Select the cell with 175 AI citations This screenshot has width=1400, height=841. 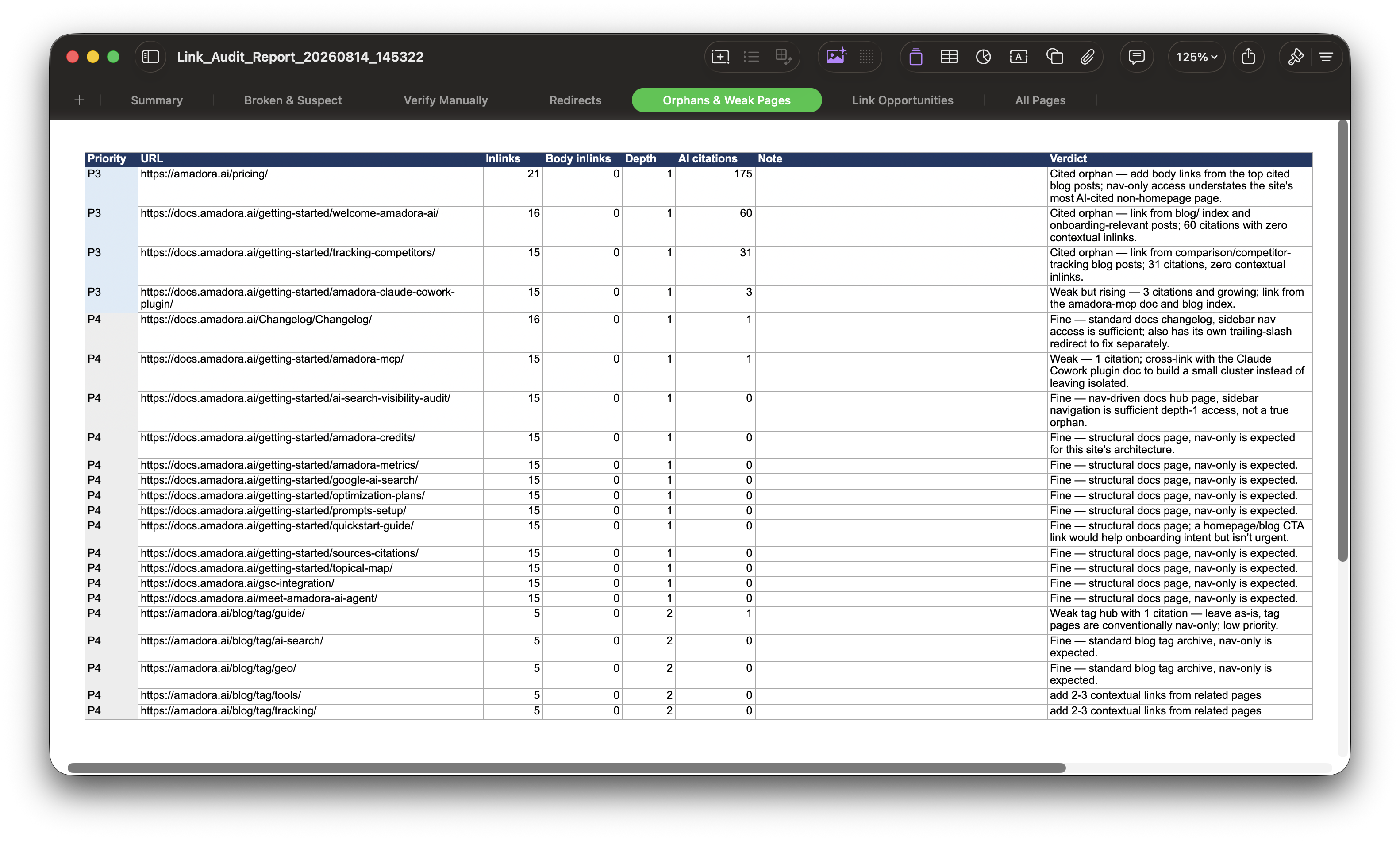click(x=715, y=186)
